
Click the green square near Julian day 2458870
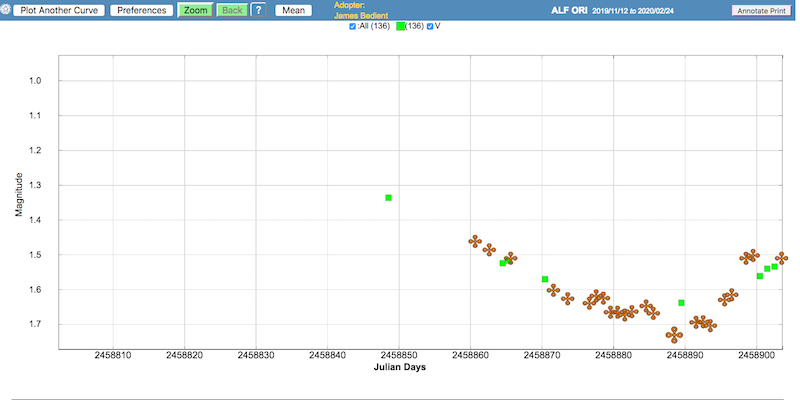coord(545,279)
